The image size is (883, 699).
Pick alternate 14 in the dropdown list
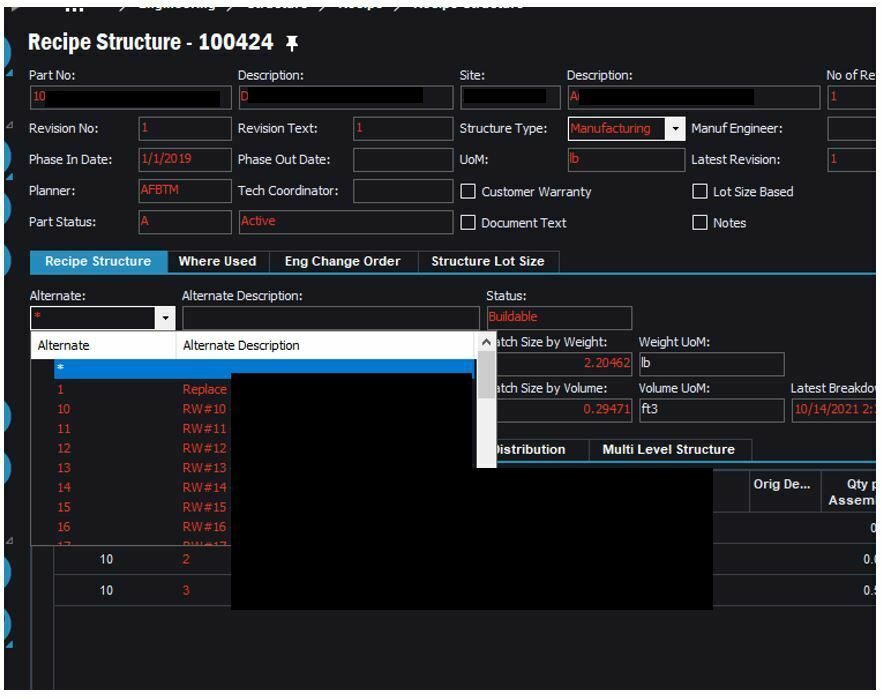coord(144,488)
